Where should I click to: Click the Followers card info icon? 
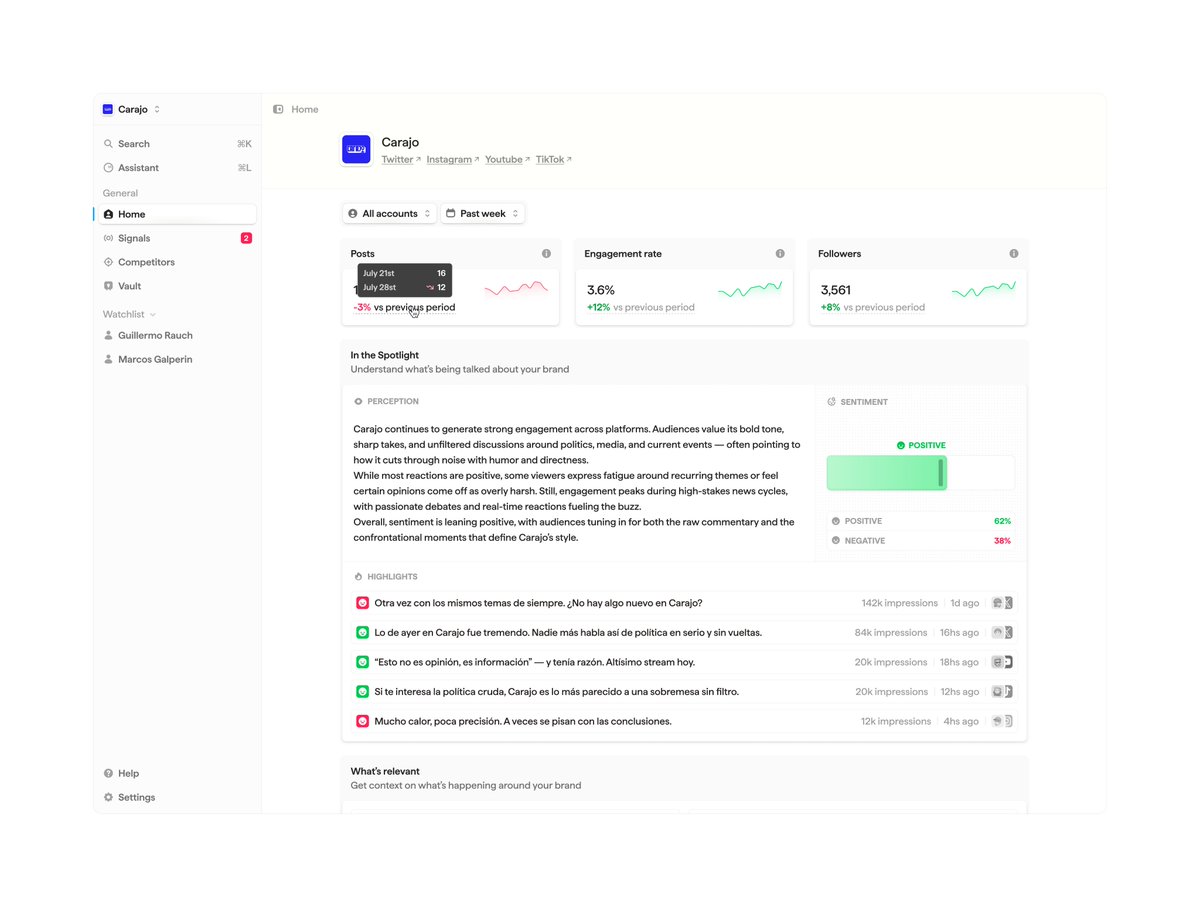(1014, 254)
